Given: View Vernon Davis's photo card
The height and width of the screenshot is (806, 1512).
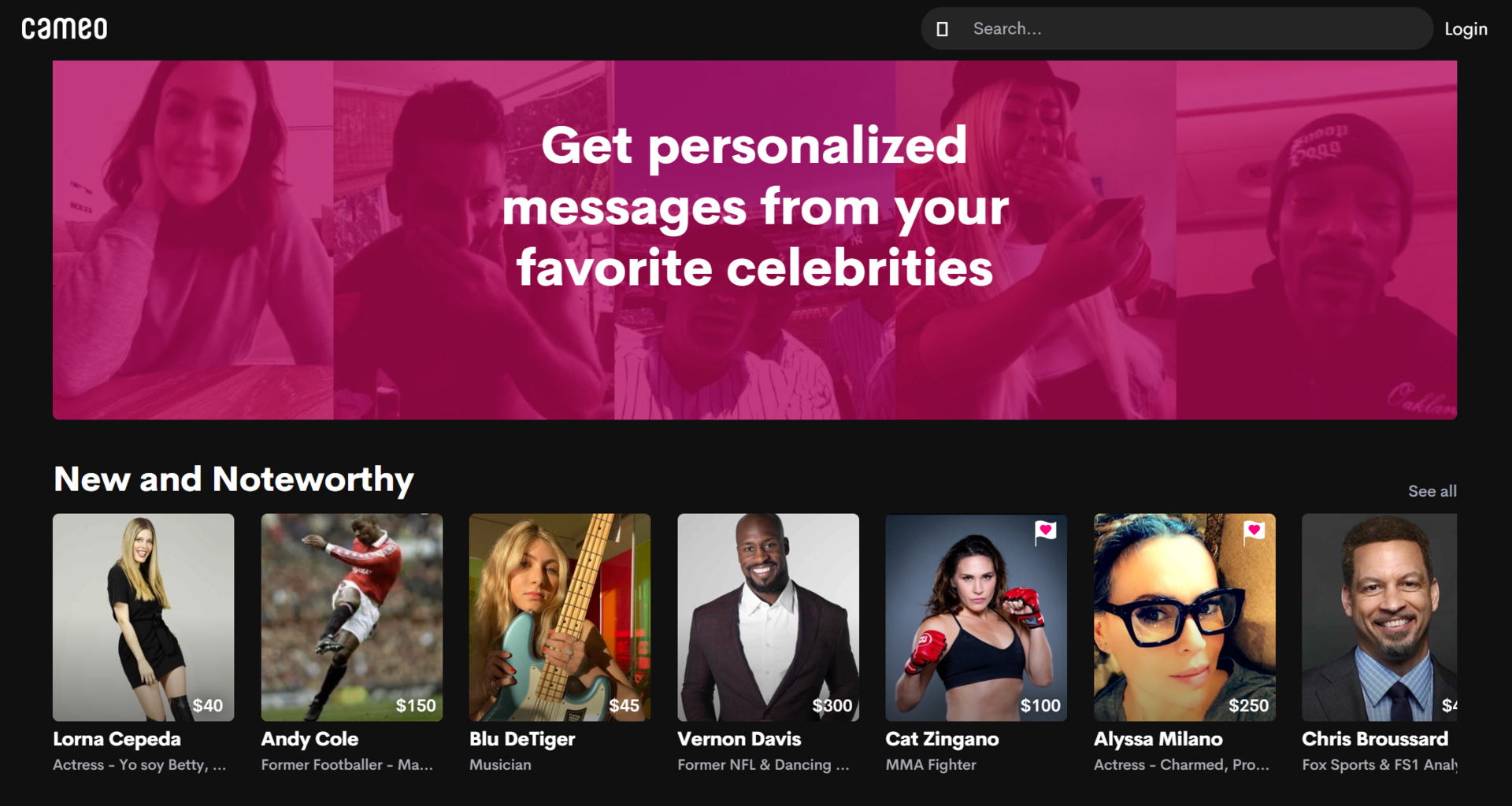Looking at the screenshot, I should click(x=768, y=617).
